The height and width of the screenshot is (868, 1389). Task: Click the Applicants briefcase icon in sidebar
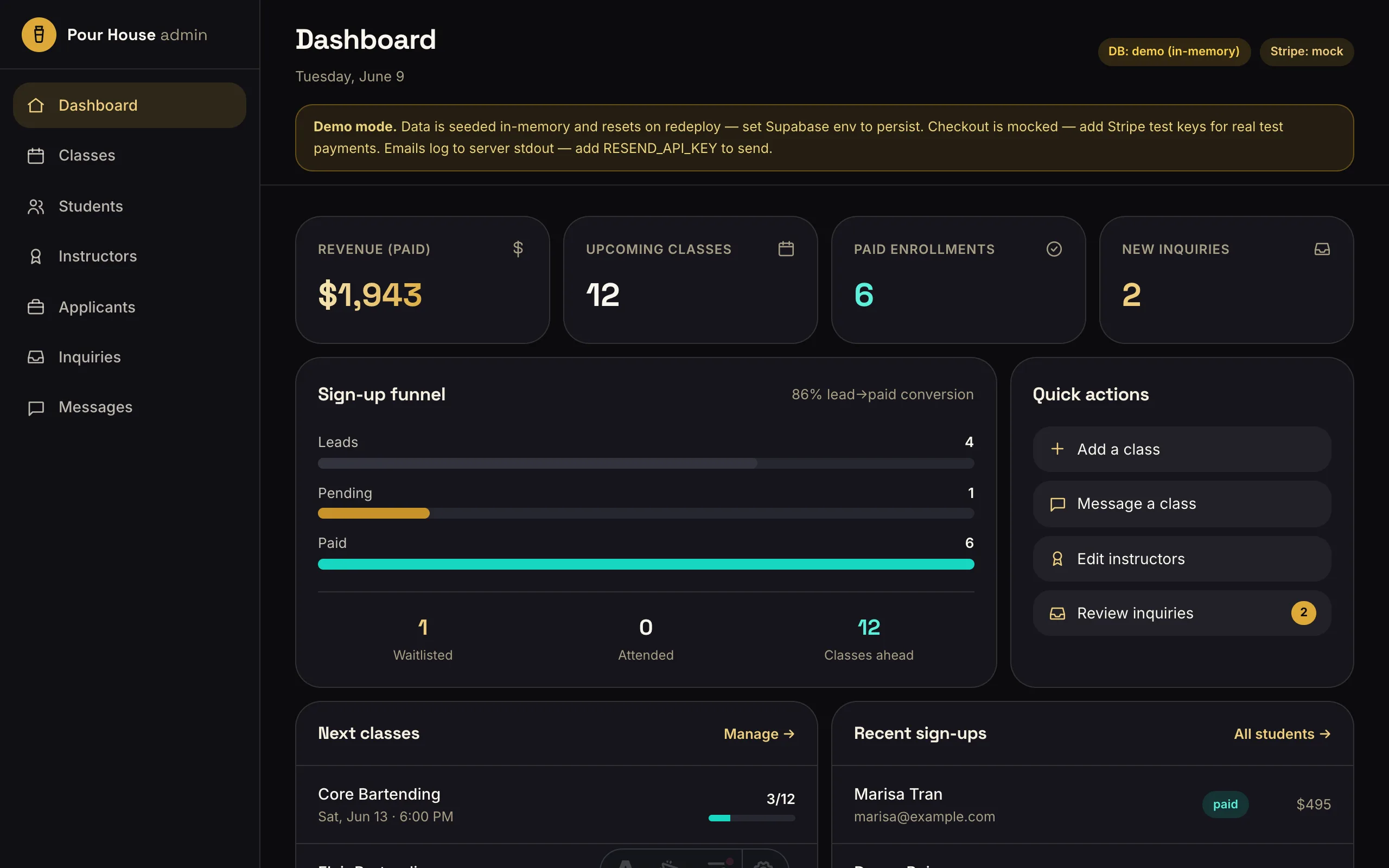[36, 307]
